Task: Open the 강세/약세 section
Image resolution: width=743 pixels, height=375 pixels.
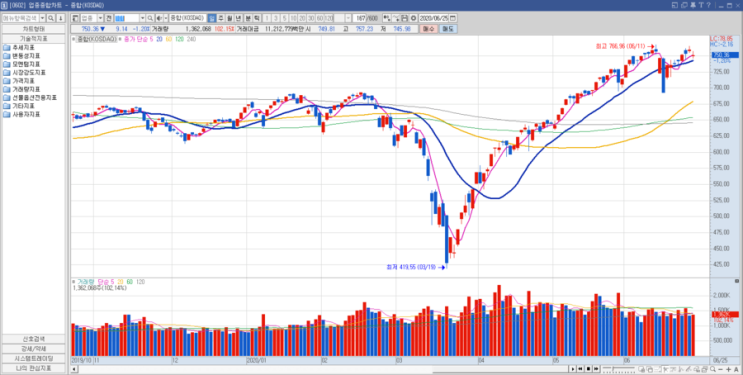Action: click(33, 348)
